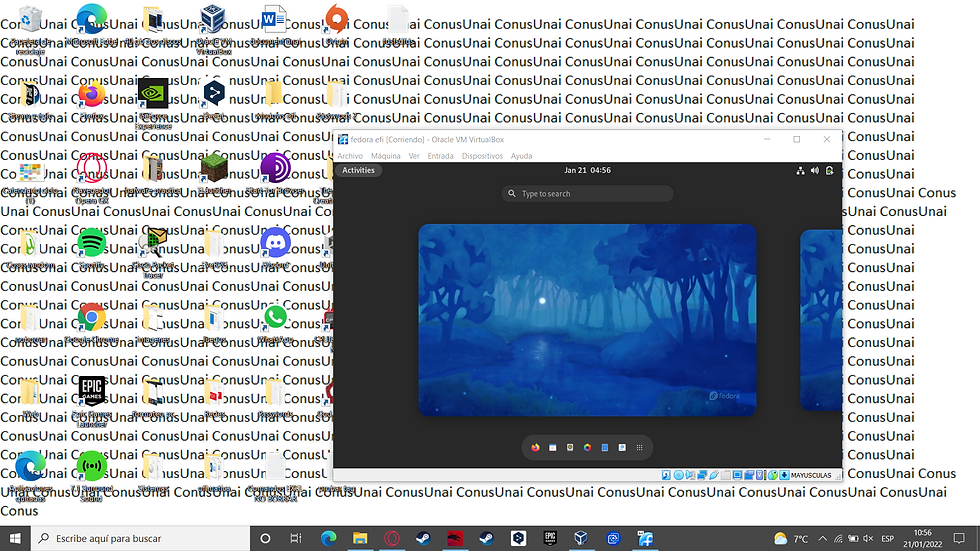The width and height of the screenshot is (980, 551).
Task: Select the Discord desktop shortcut
Action: [x=275, y=248]
